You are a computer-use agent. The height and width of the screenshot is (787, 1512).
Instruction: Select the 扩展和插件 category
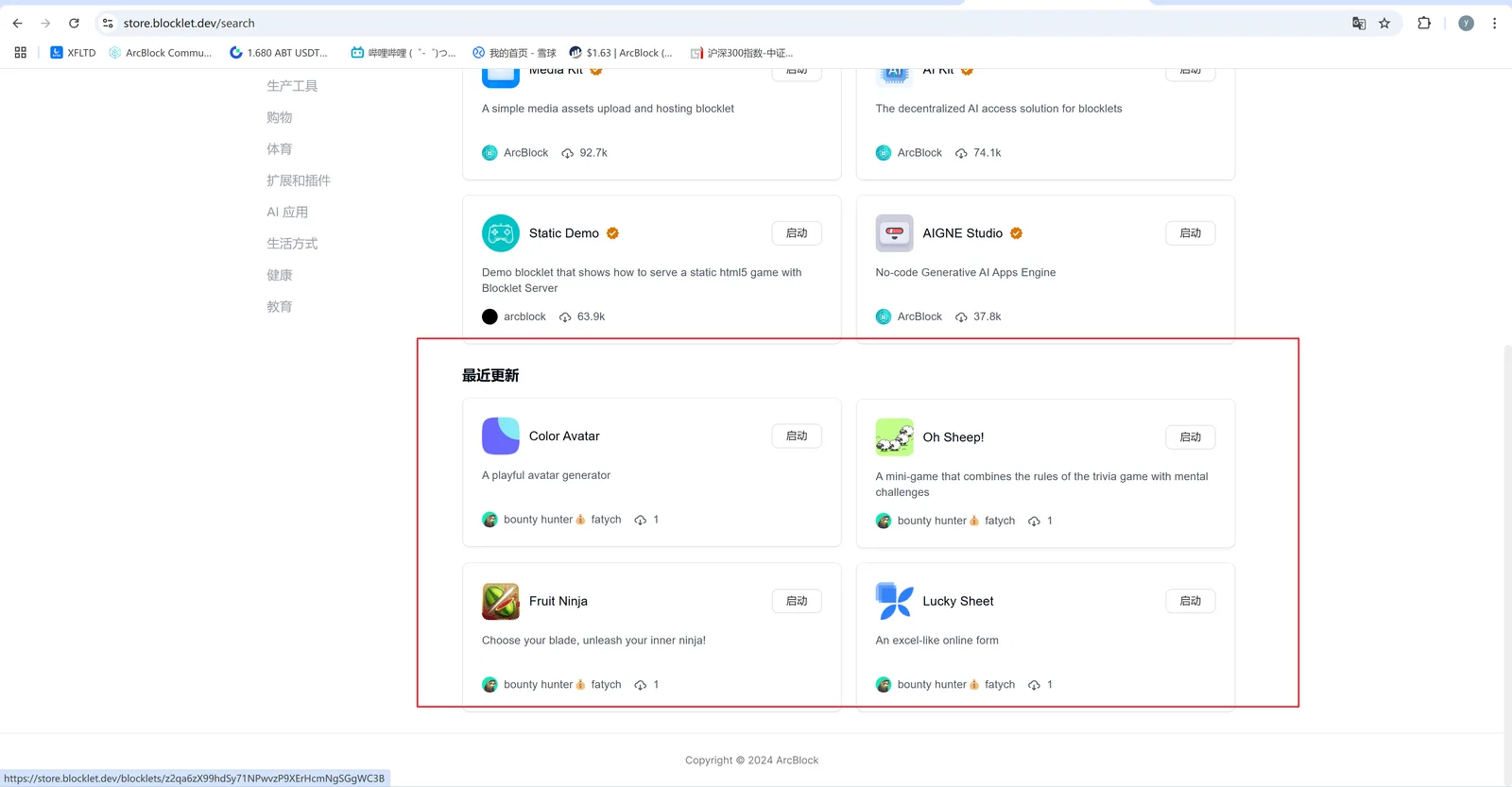pos(299,180)
